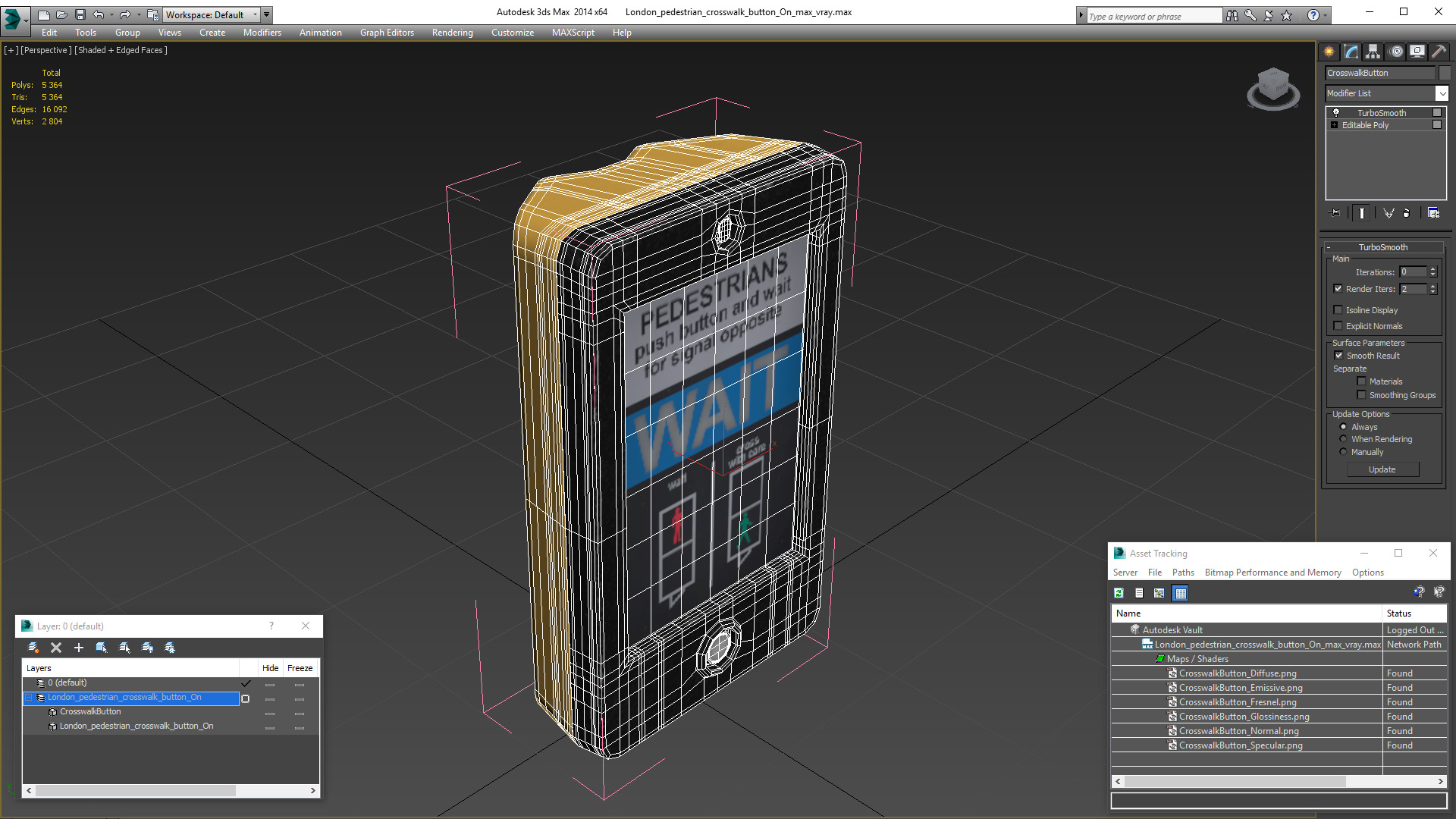
Task: Open the Utilities hammer panel tab
Action: [1439, 52]
